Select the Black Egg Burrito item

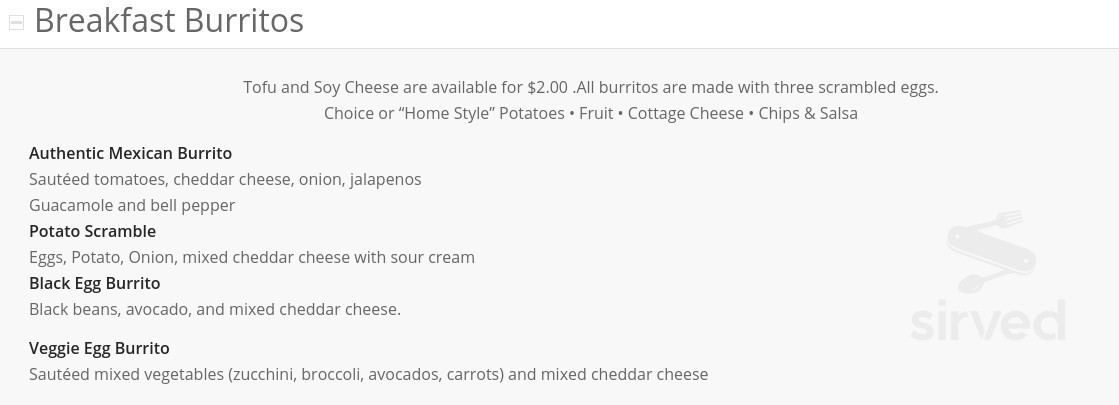(x=95, y=283)
